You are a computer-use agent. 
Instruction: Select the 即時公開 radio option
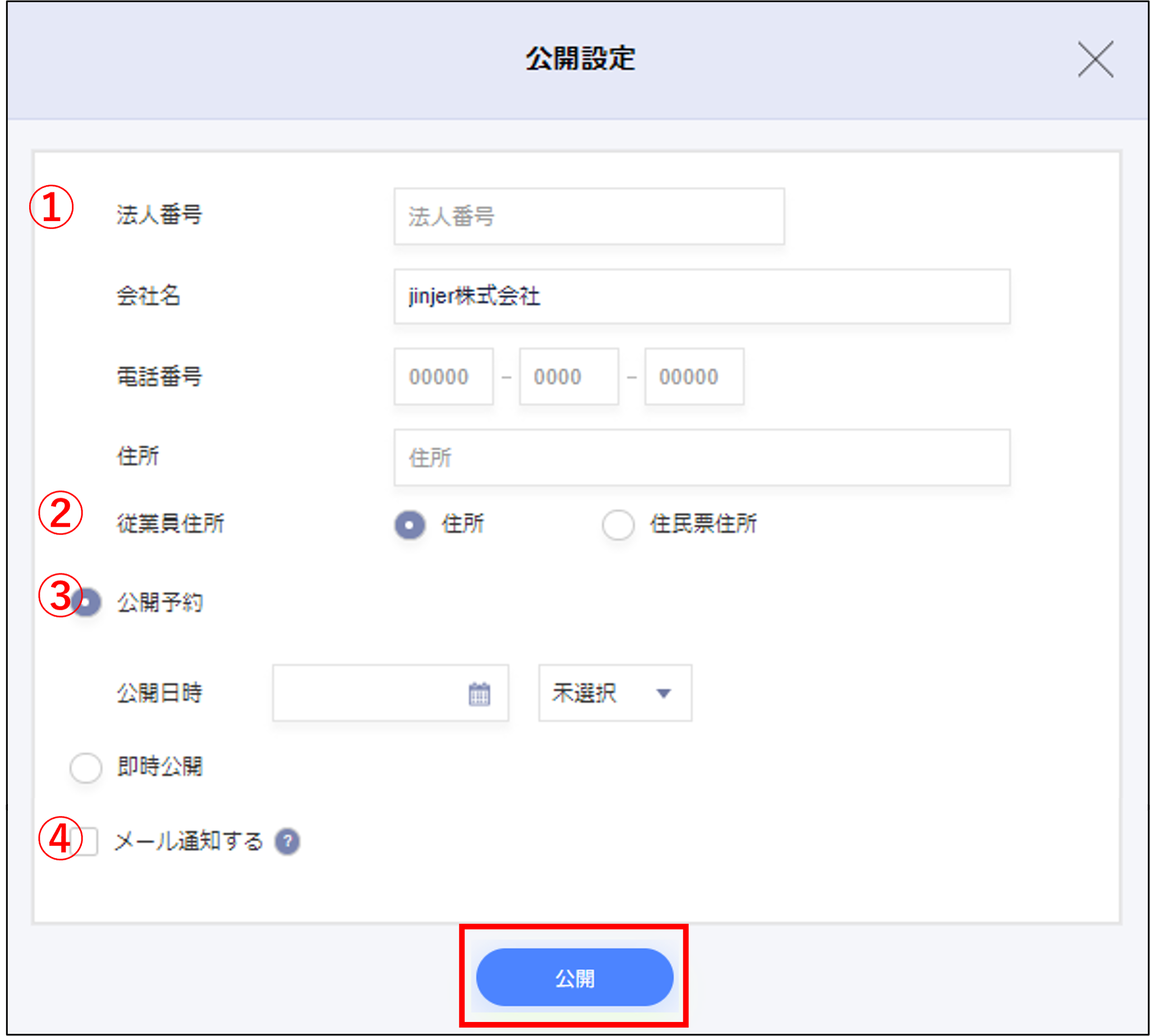point(85,768)
